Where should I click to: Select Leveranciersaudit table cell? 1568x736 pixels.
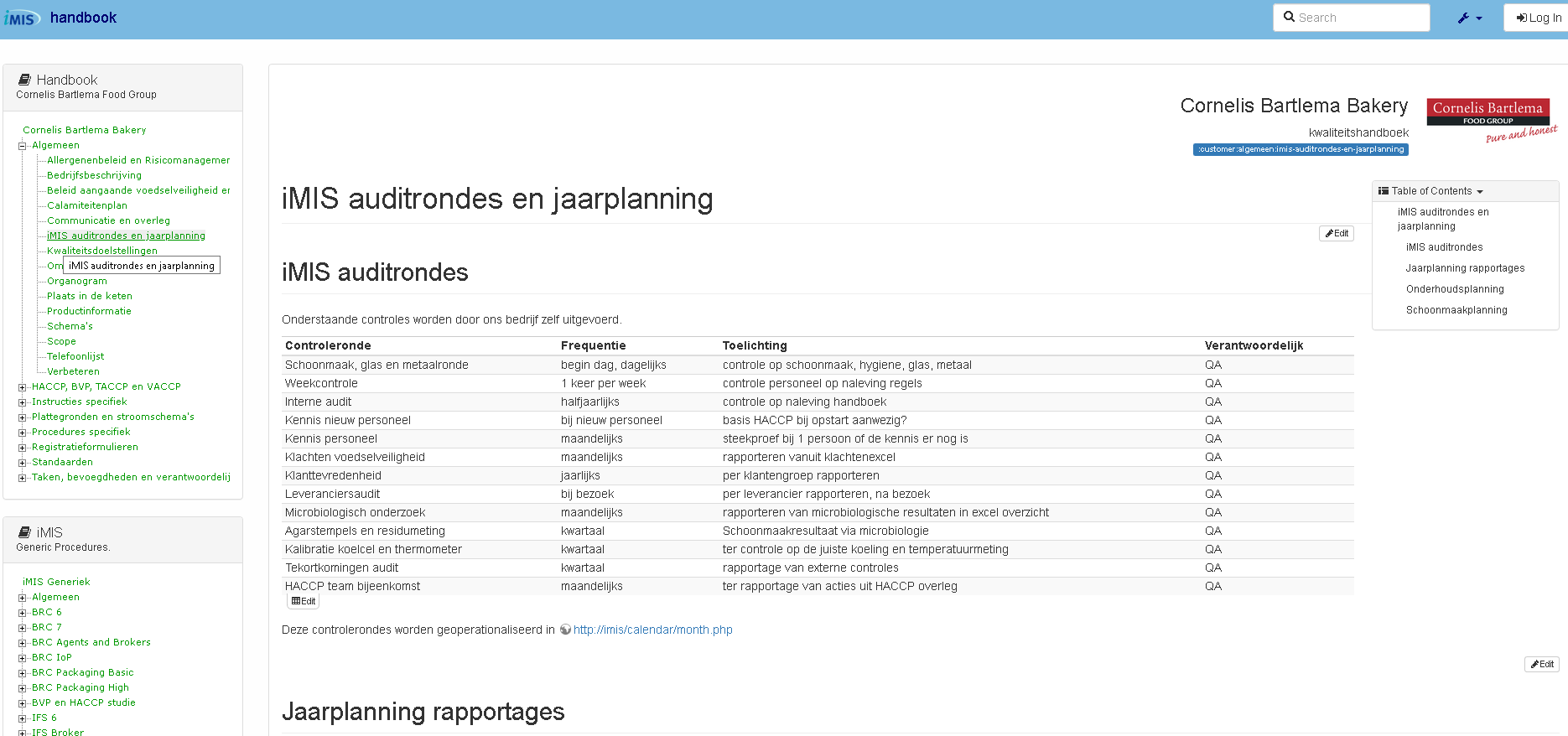click(x=332, y=494)
